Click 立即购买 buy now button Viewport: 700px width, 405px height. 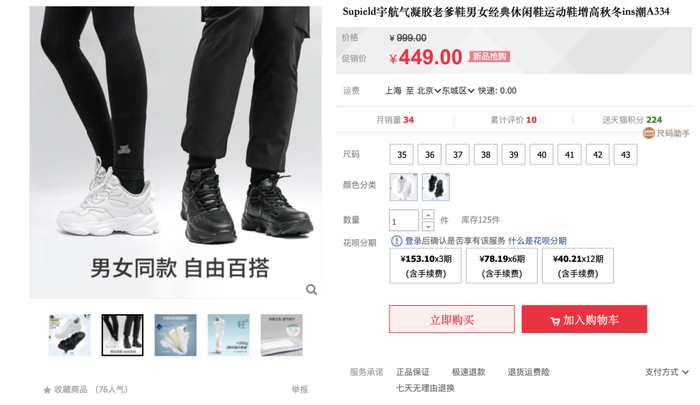[x=452, y=319]
